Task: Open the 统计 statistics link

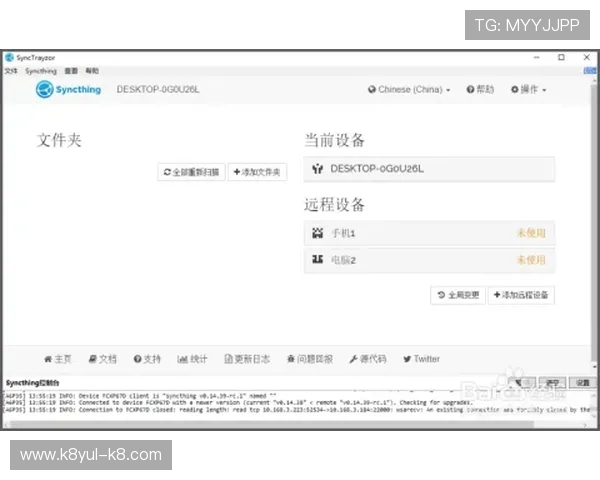Action: [x=192, y=359]
